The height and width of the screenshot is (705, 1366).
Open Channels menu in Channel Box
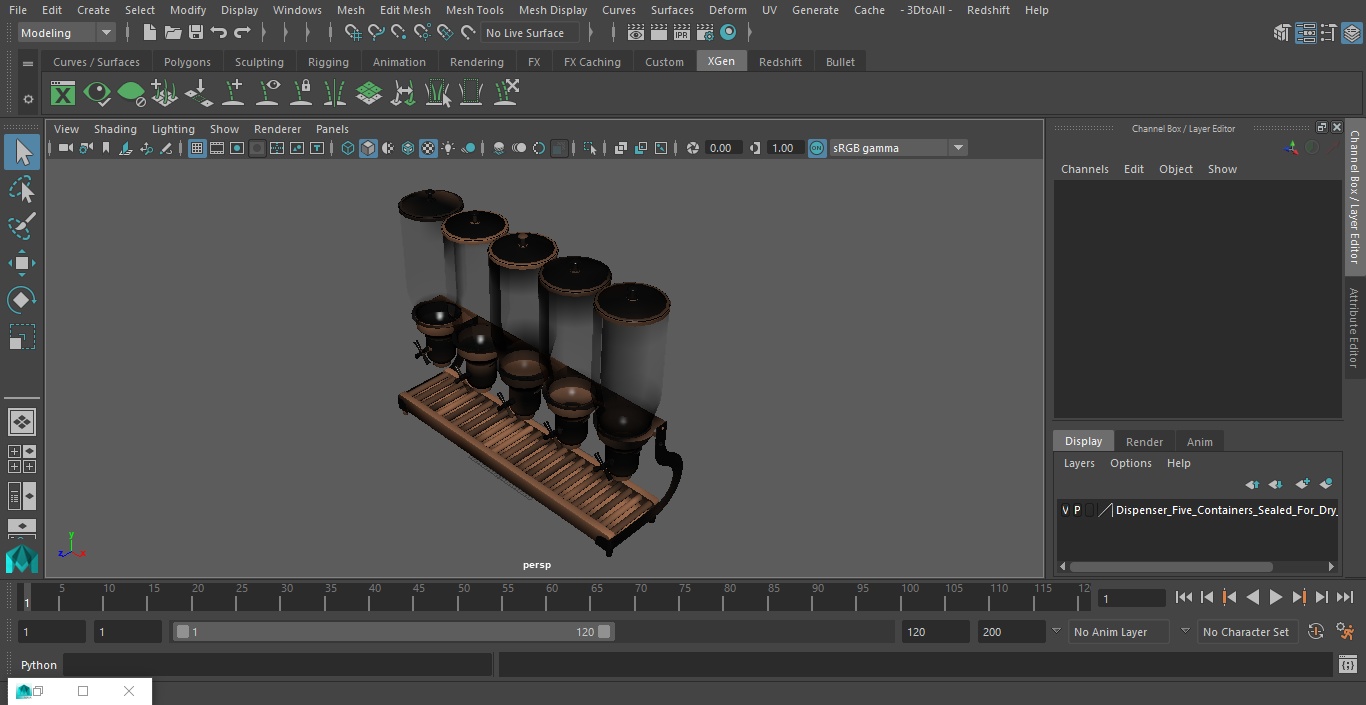pos(1084,169)
